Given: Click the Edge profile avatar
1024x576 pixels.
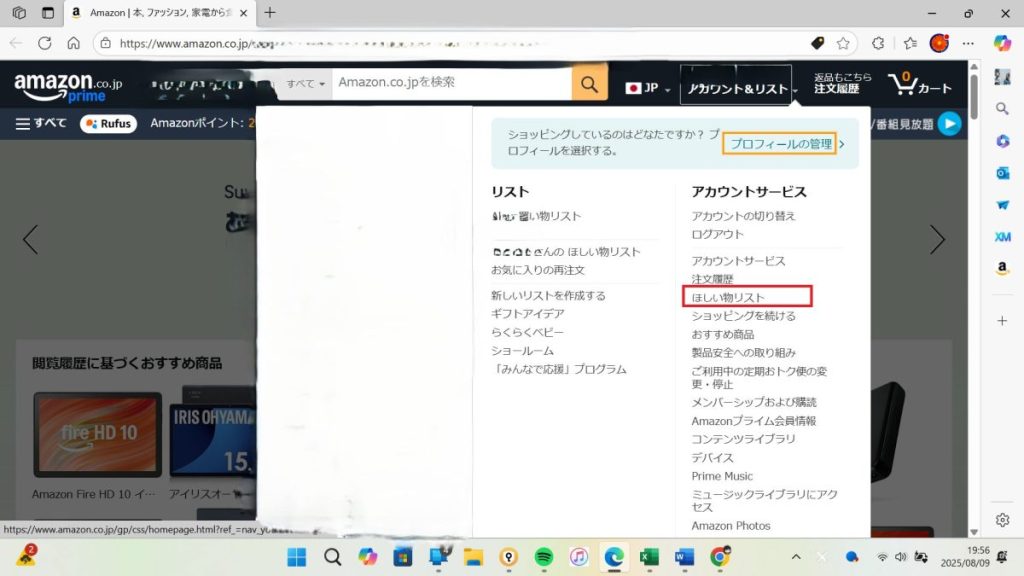Looking at the screenshot, I should tap(939, 43).
